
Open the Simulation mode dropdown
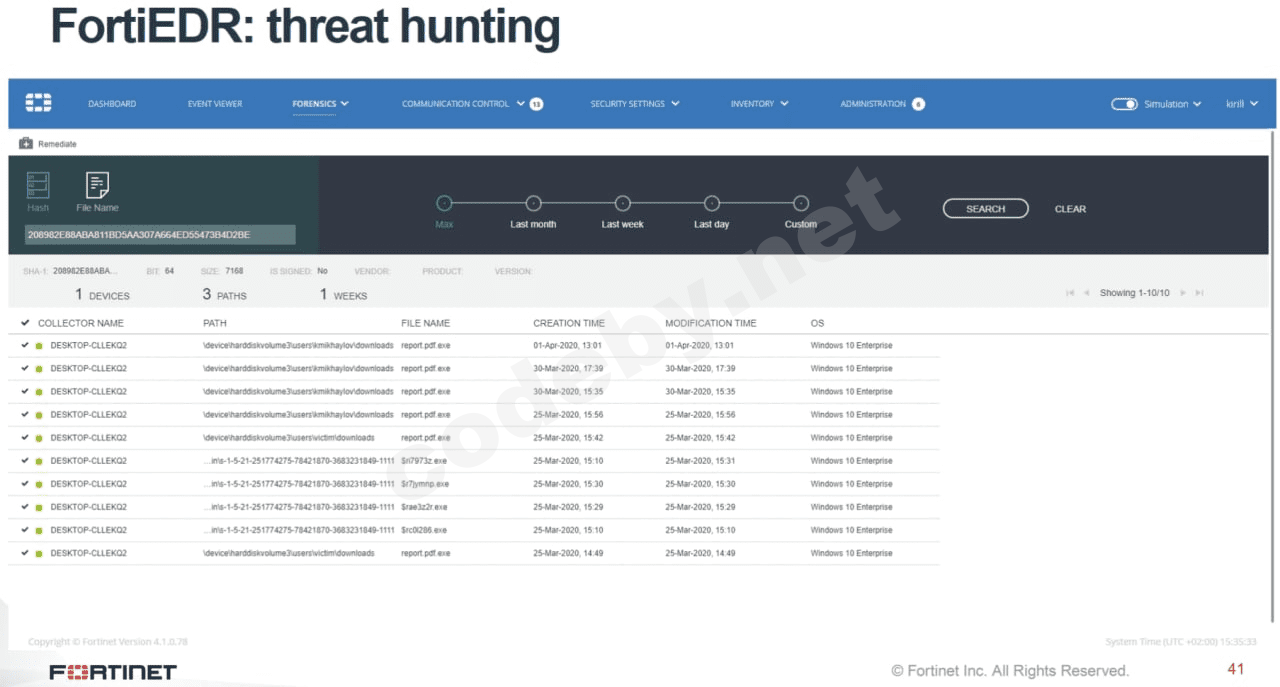click(1172, 104)
